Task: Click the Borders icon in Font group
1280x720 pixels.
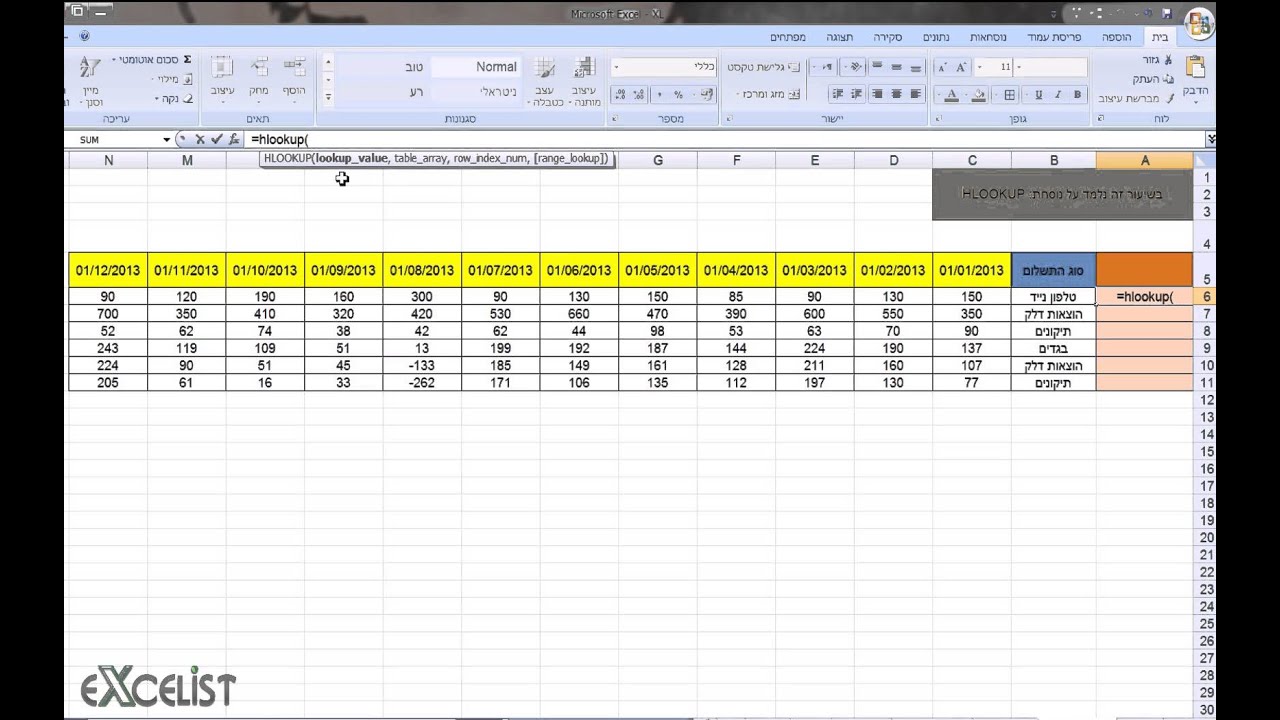Action: (1010, 95)
